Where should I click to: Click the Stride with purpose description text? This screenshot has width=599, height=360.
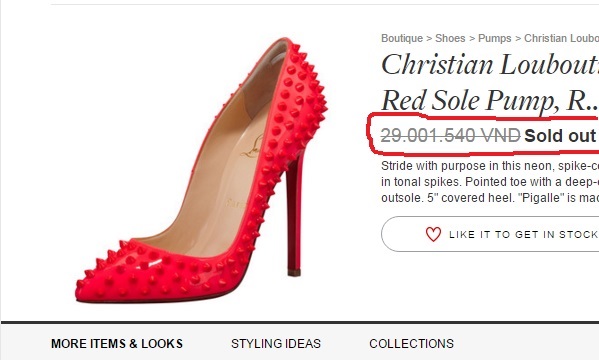[x=490, y=166]
